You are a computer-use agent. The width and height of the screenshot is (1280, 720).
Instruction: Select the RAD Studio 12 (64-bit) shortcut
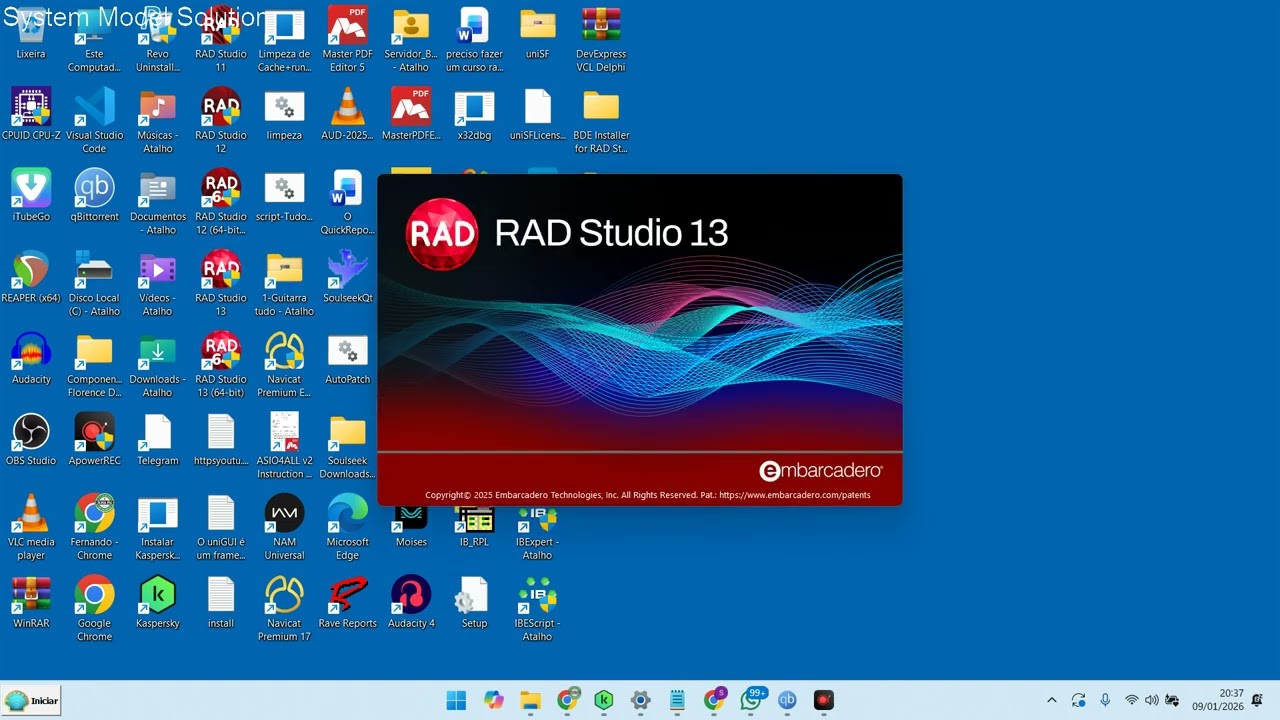point(221,202)
